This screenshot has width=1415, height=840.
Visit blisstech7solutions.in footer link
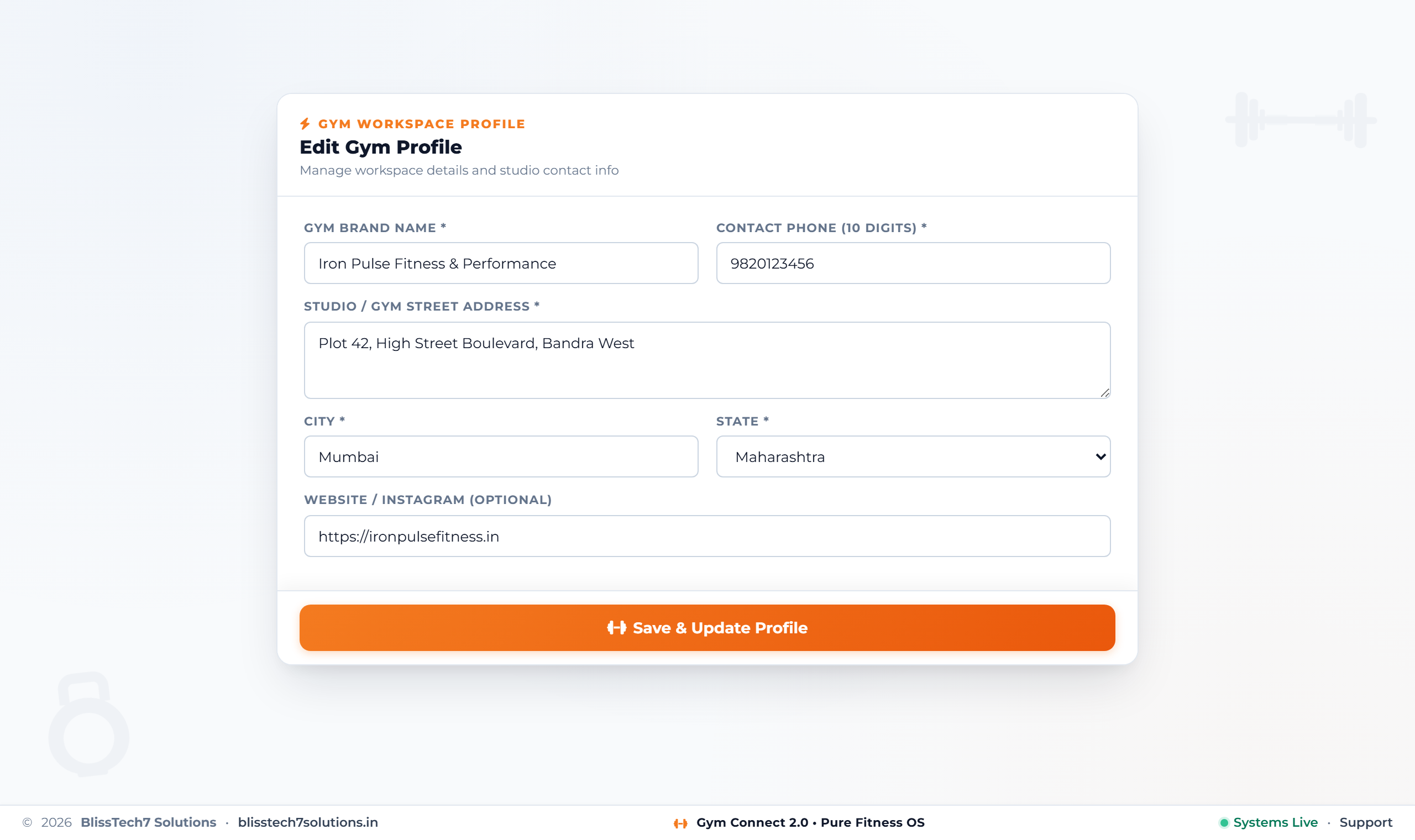tap(308, 822)
